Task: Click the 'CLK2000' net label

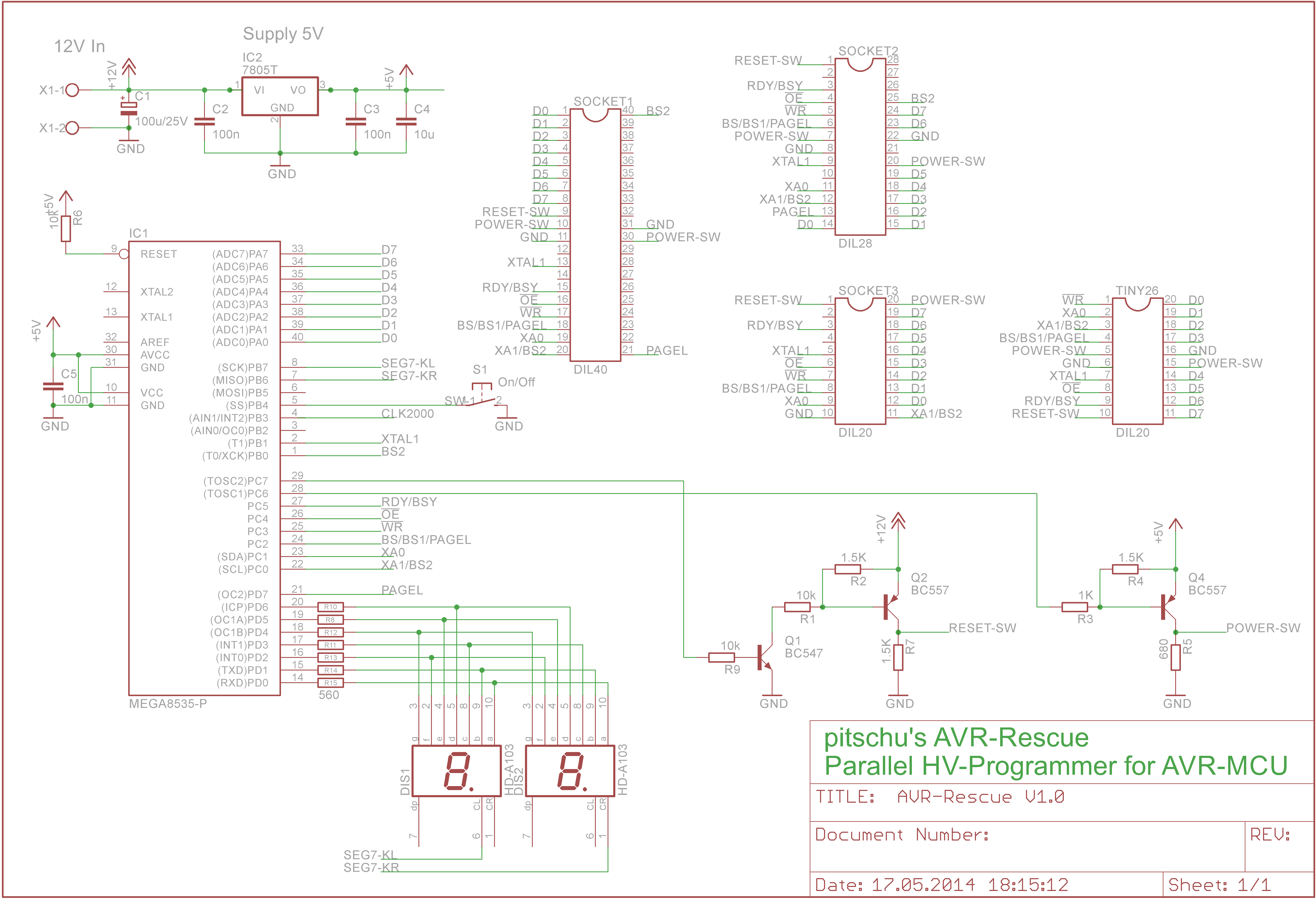Action: [x=408, y=414]
